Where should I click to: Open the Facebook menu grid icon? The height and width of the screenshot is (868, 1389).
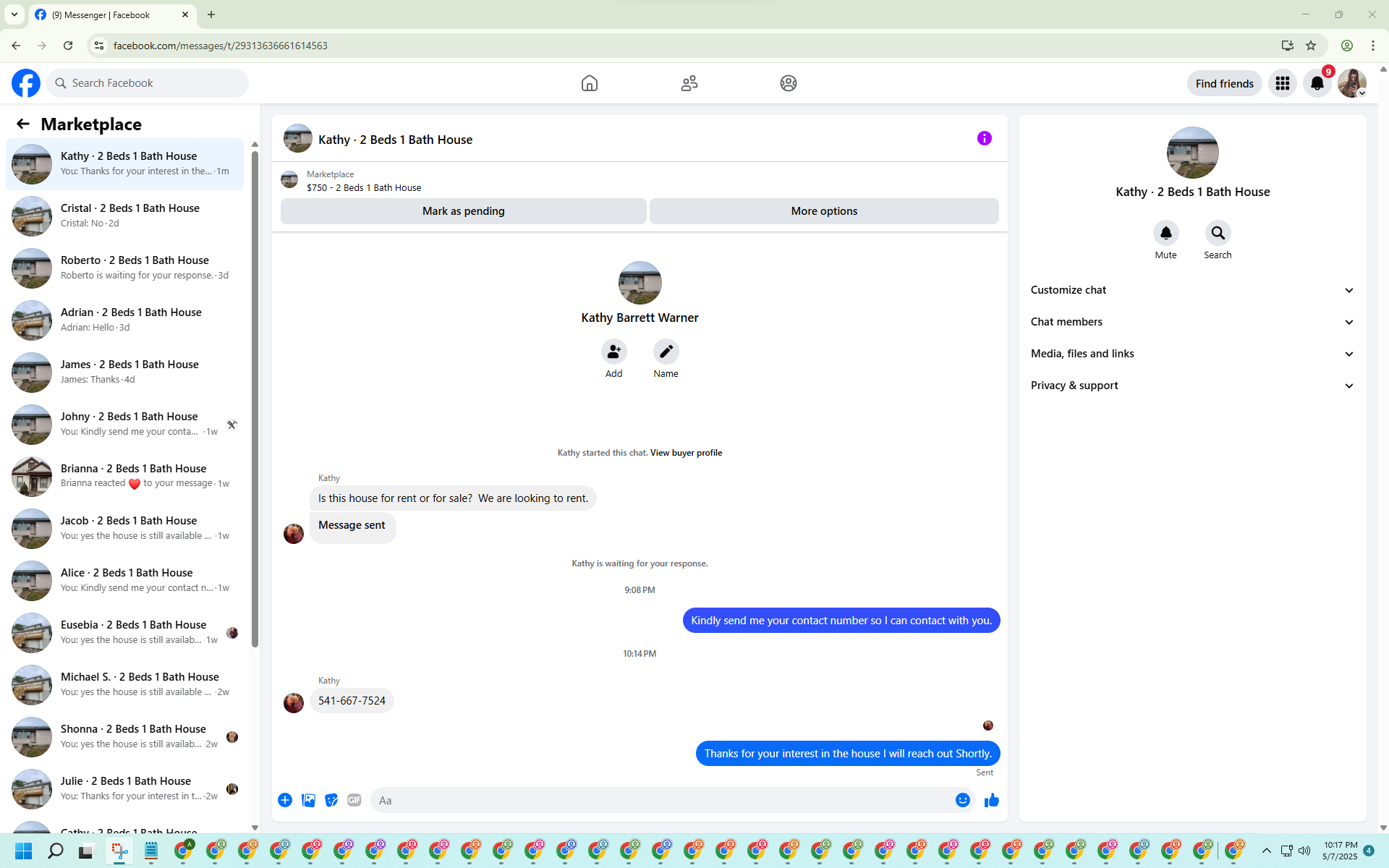[1282, 83]
